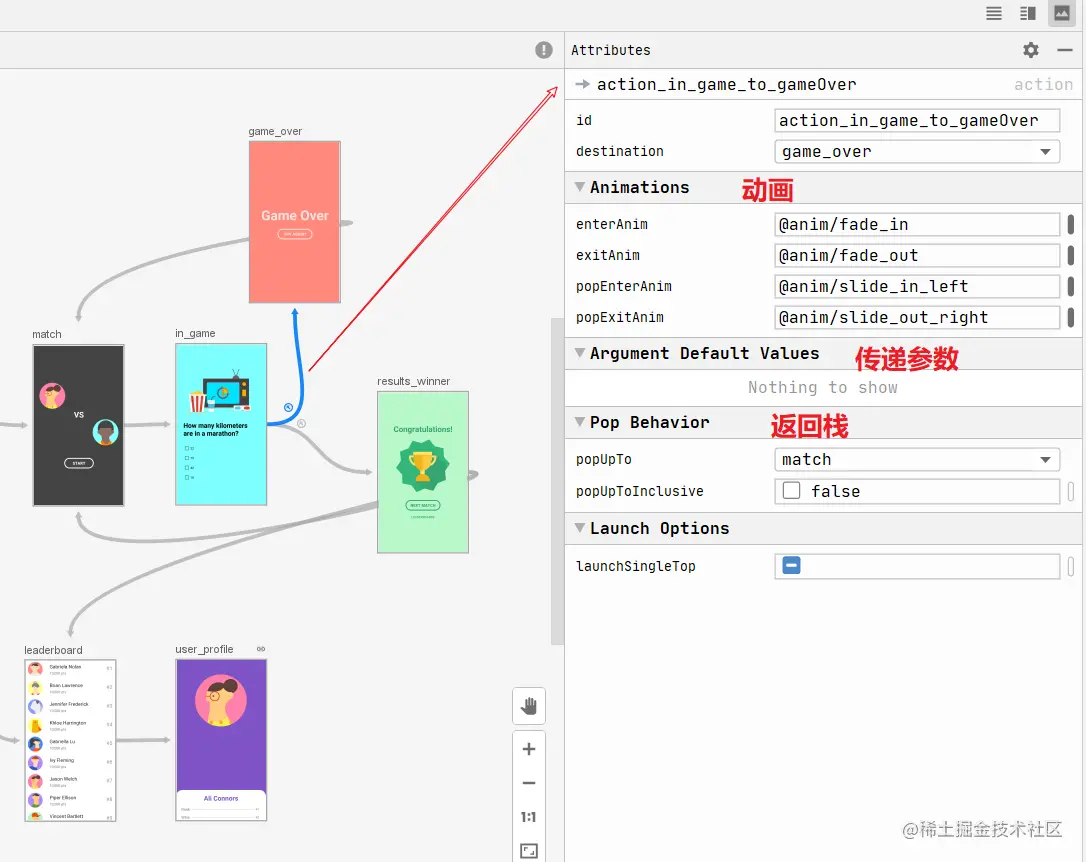Select the match destination screen
1086x862 pixels.
pos(78,425)
